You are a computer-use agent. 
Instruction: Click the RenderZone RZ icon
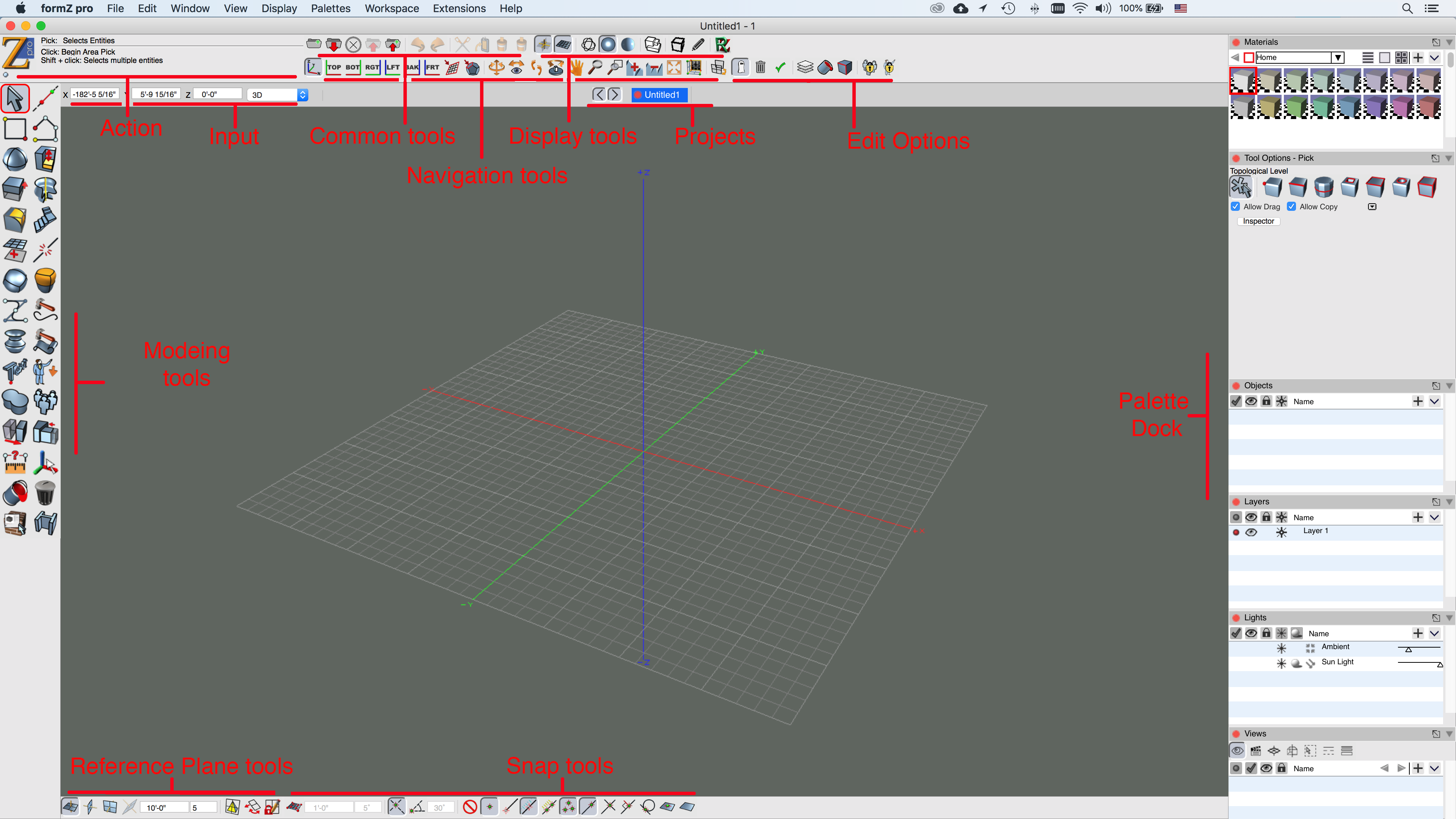point(722,44)
